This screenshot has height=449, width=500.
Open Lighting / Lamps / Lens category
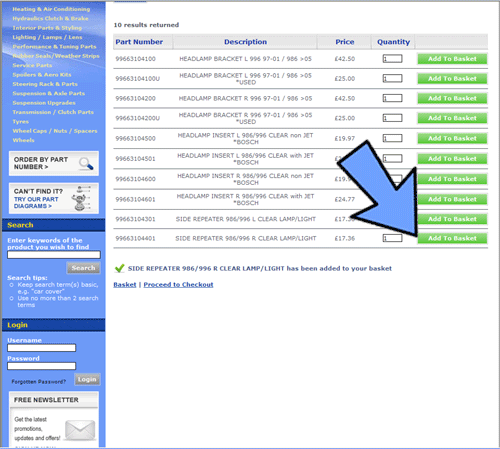click(x=47, y=37)
